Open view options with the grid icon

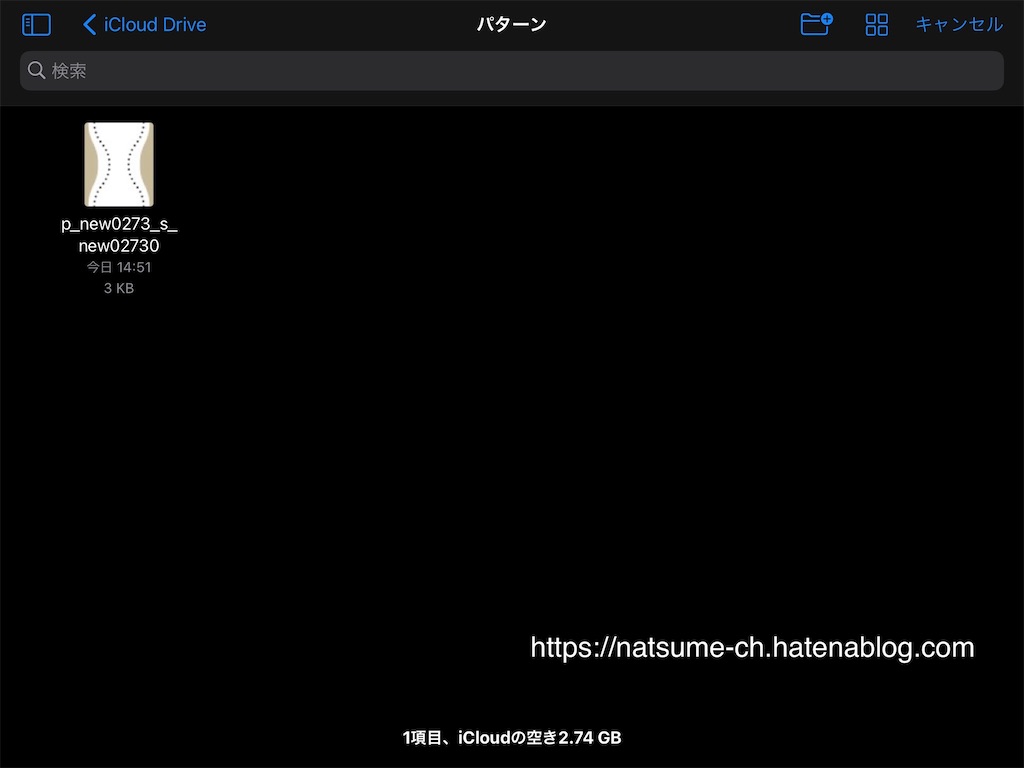(877, 24)
